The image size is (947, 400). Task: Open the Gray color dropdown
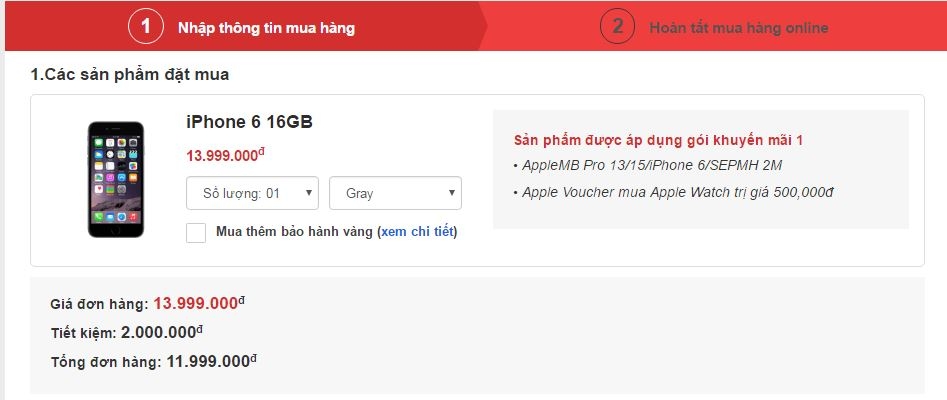396,193
